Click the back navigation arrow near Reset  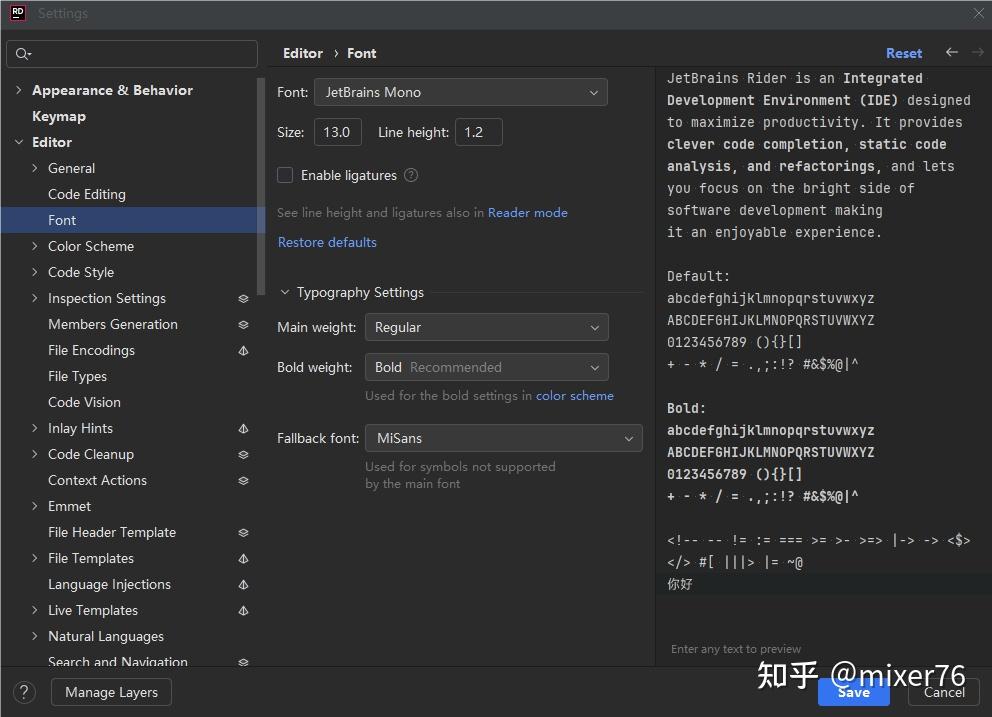(x=951, y=52)
